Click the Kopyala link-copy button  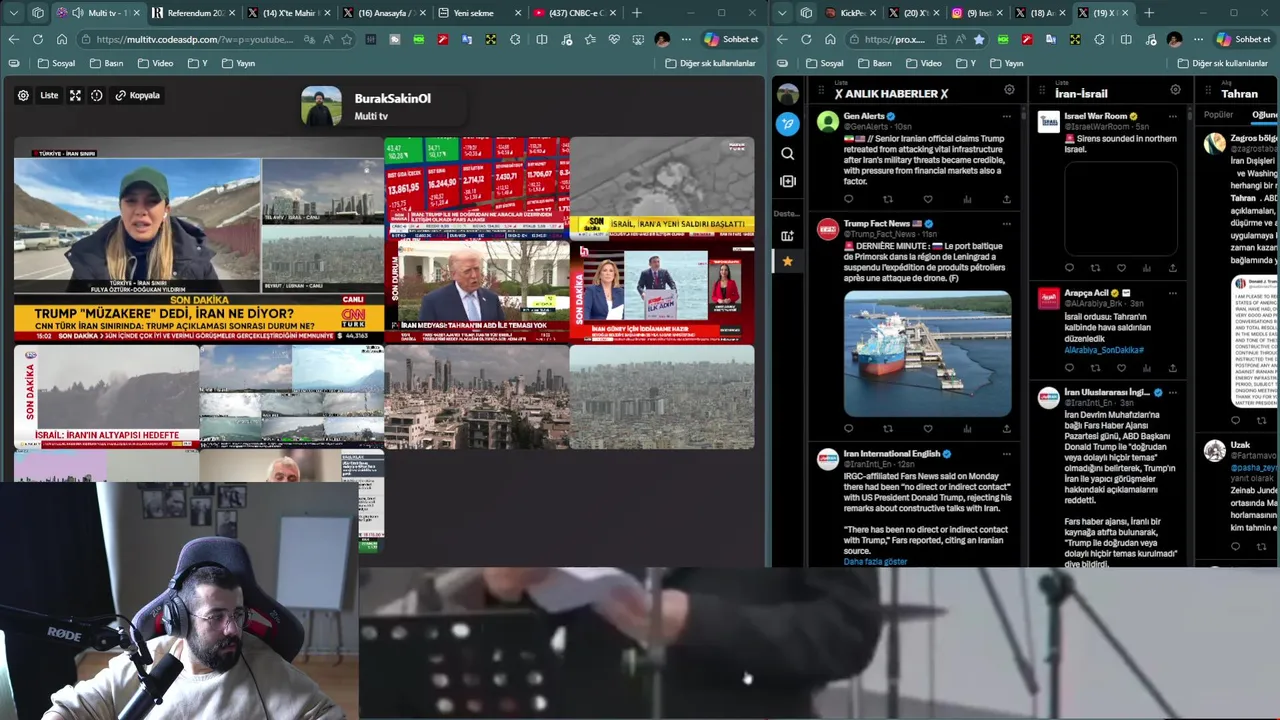pos(138,96)
